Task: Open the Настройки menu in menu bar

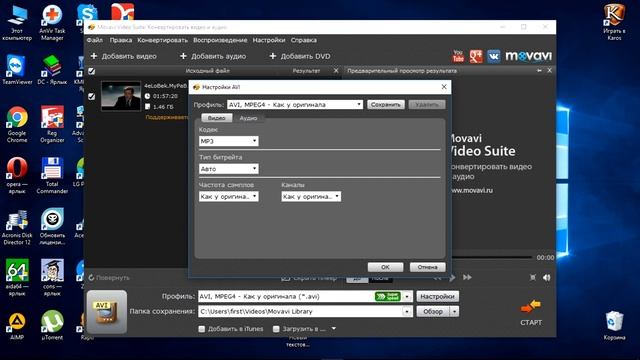Action: click(x=269, y=40)
